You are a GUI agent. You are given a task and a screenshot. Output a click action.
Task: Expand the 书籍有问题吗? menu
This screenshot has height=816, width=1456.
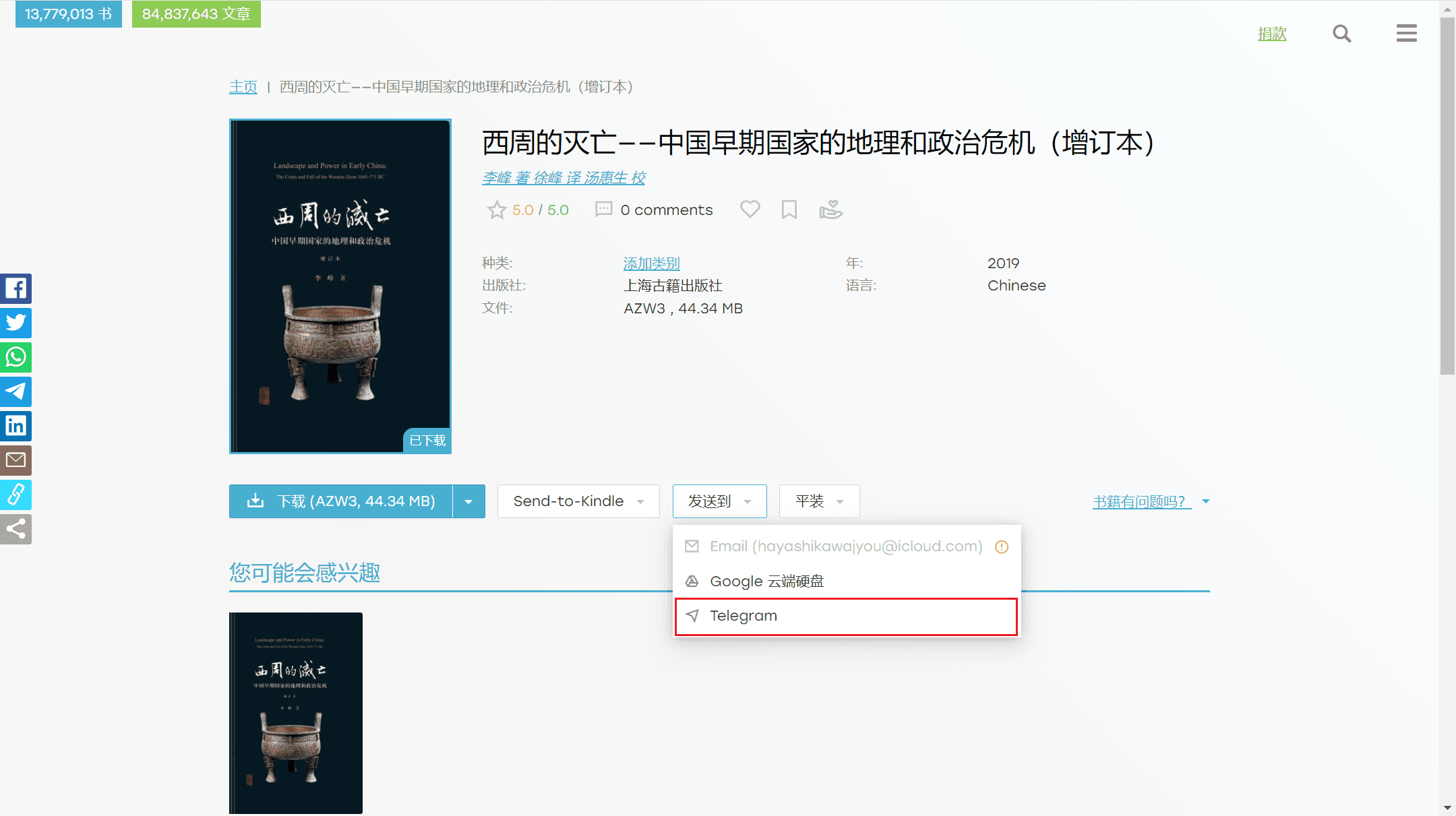1150,502
